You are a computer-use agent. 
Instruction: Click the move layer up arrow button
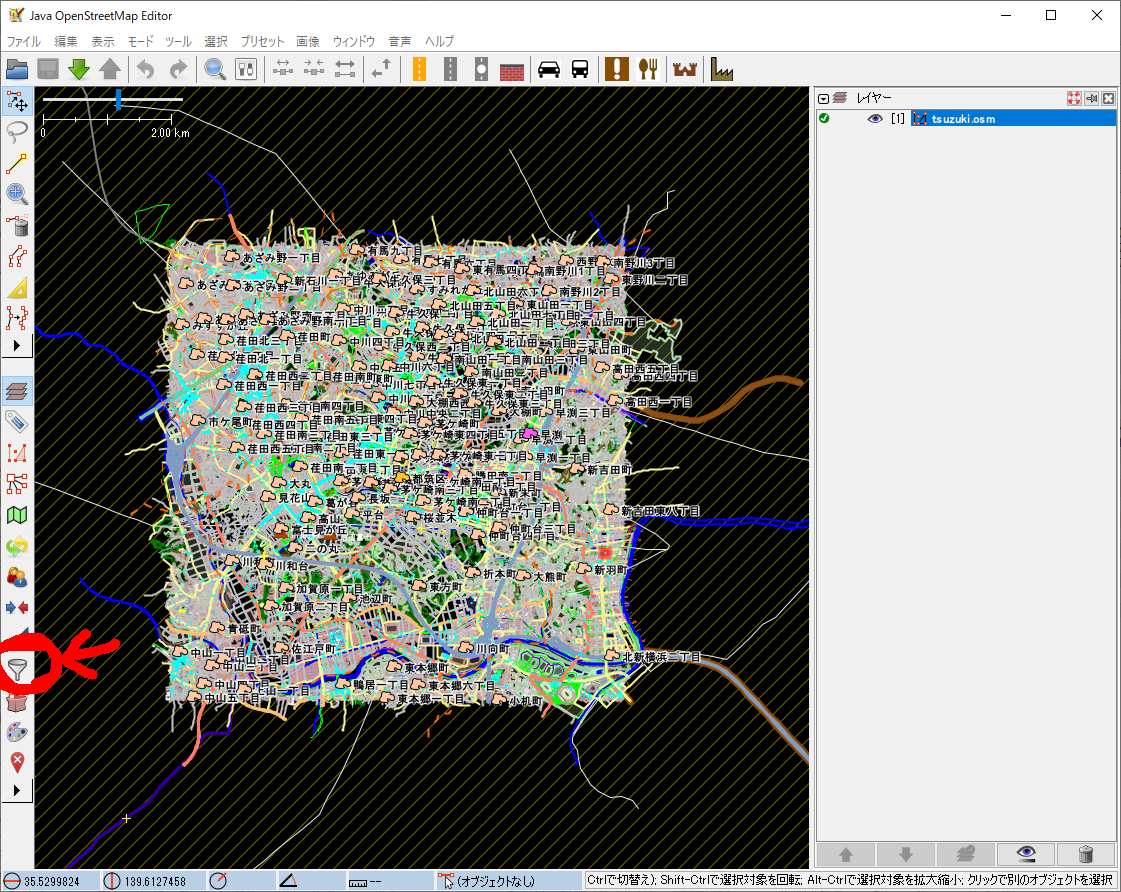pyautogui.click(x=846, y=855)
